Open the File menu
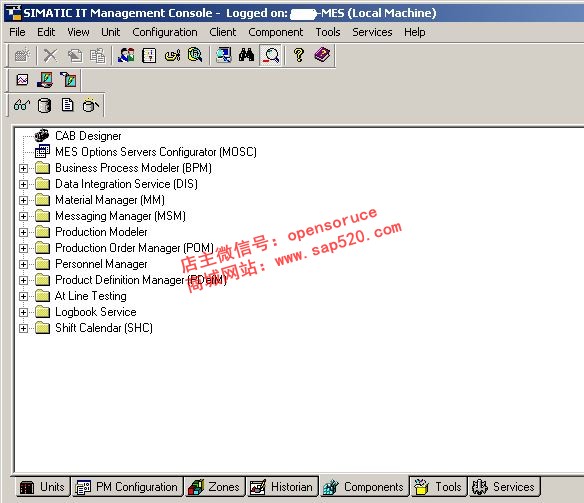The height and width of the screenshot is (503, 584). click(17, 32)
